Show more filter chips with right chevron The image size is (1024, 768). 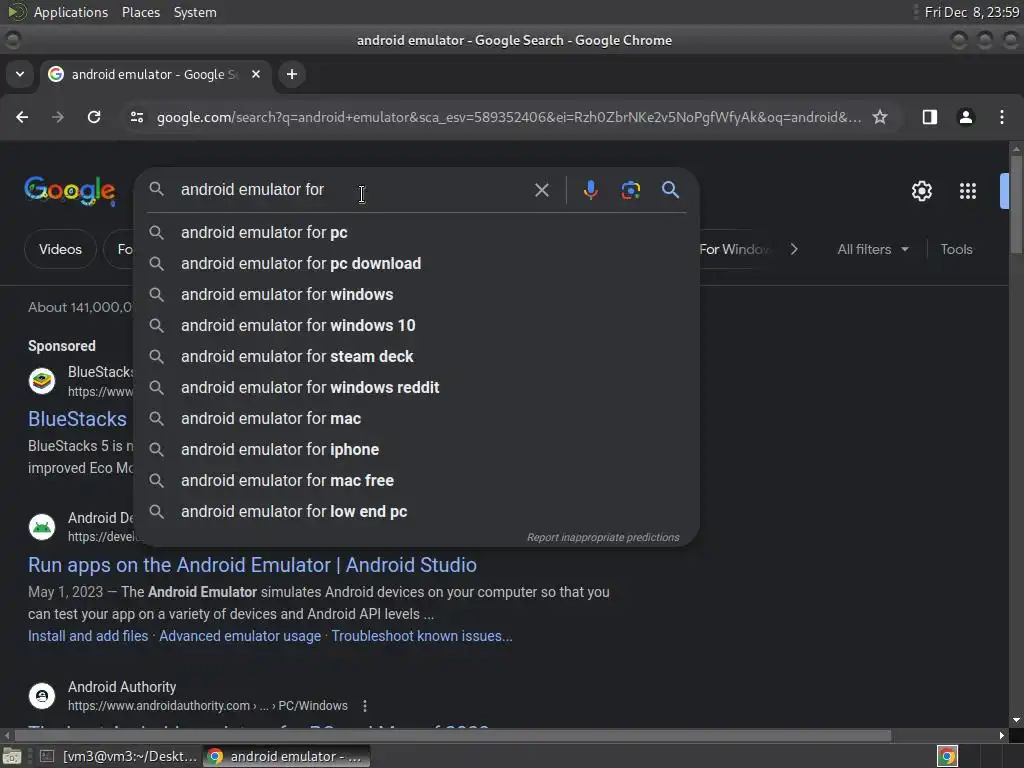pos(793,249)
